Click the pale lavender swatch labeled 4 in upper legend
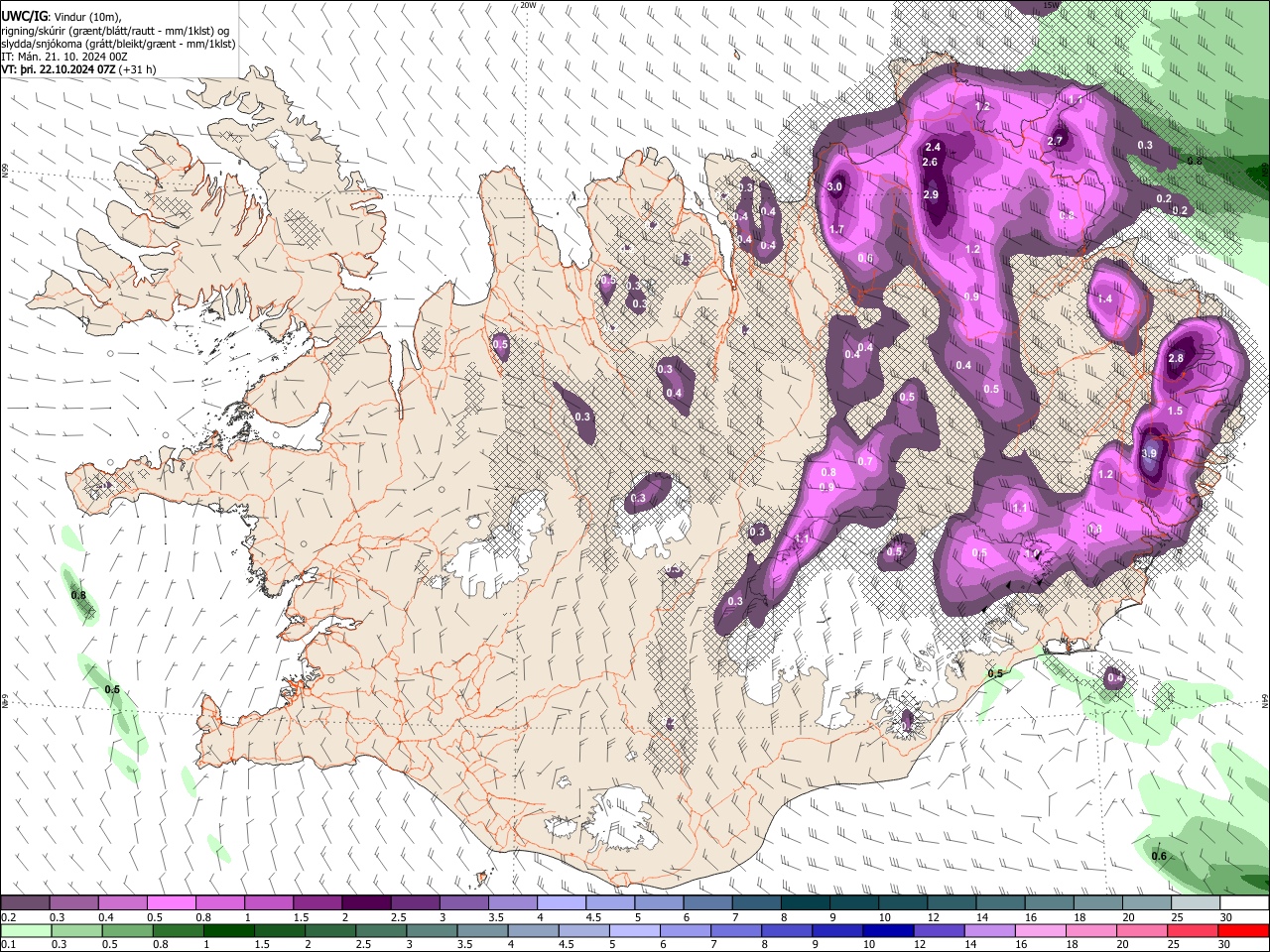 point(562,903)
